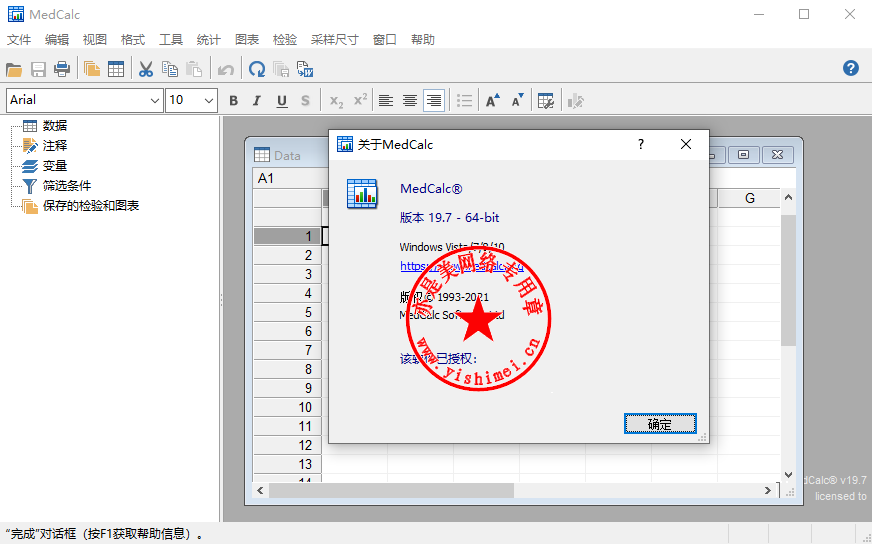The height and width of the screenshot is (544, 872).
Task: Select 变量 in the sidebar tree
Action: [x=54, y=166]
